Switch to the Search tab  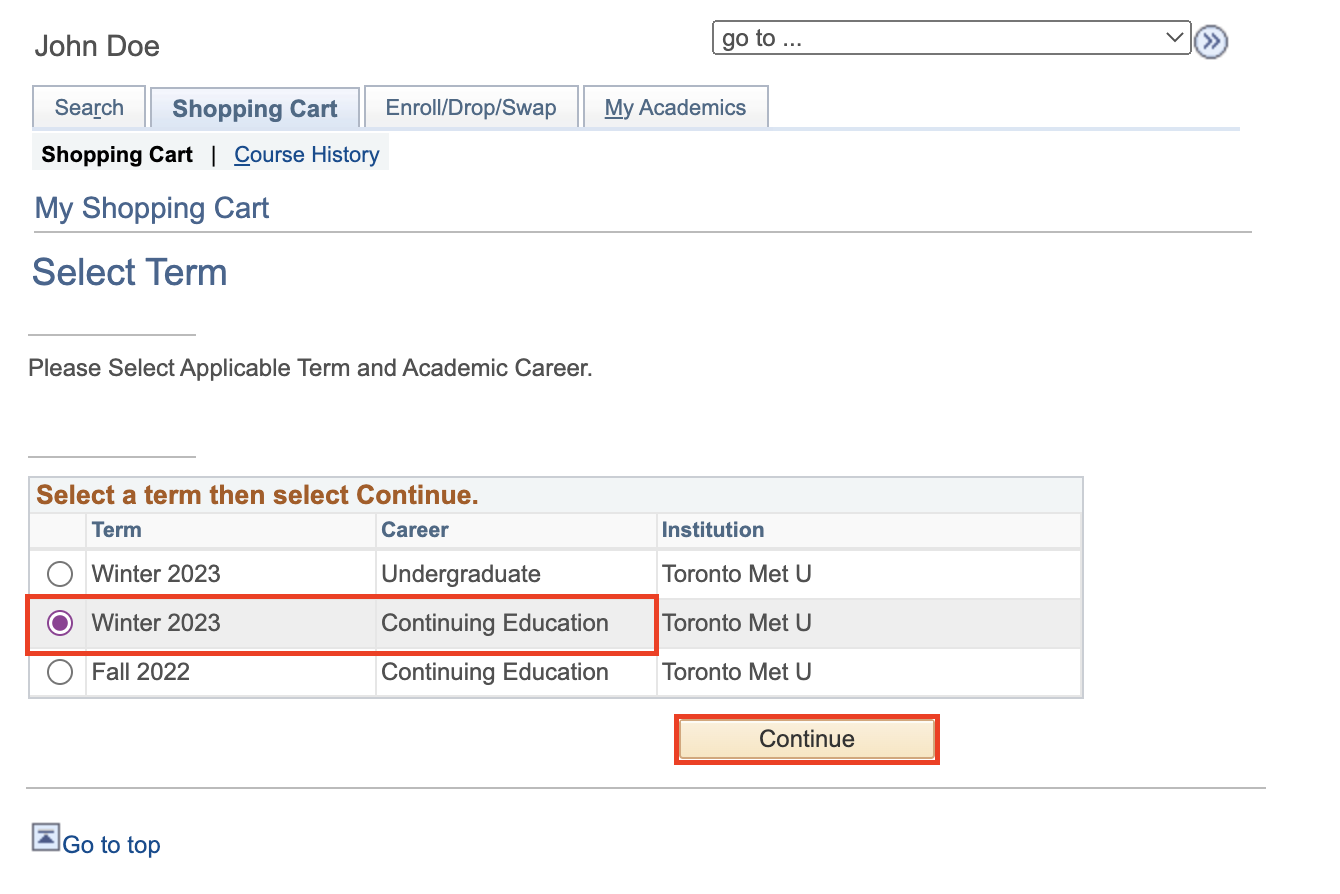coord(89,108)
